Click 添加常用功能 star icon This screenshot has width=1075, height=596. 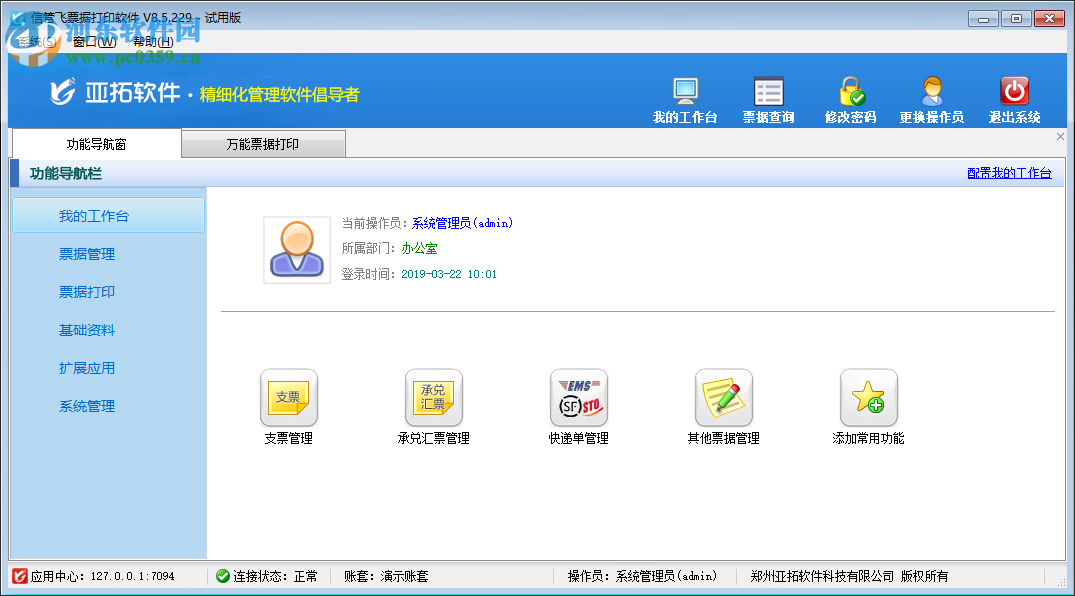point(869,398)
